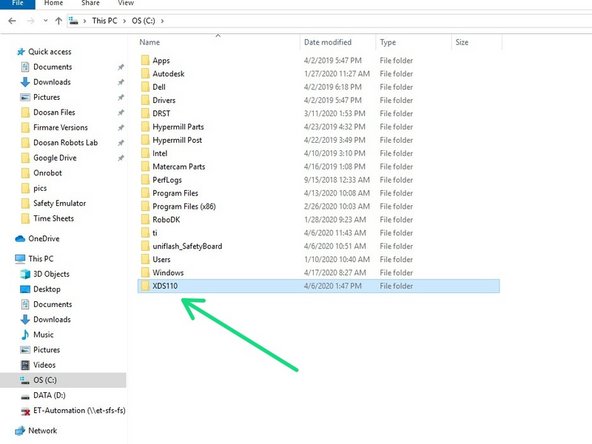592x444 pixels.
Task: Expand chevron before This PC in address bar
Action: (85, 21)
